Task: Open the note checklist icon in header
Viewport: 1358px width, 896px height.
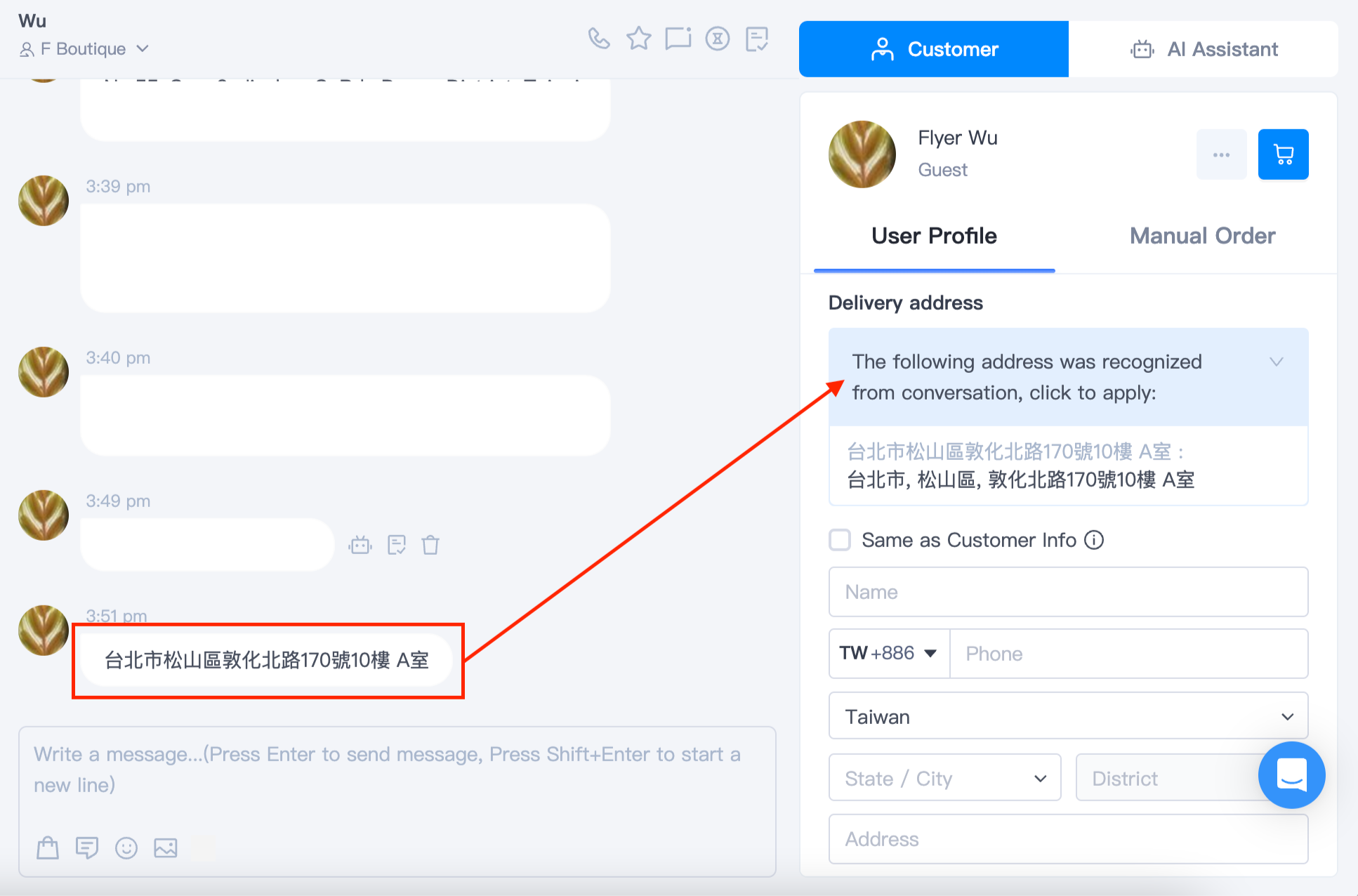Action: (757, 39)
